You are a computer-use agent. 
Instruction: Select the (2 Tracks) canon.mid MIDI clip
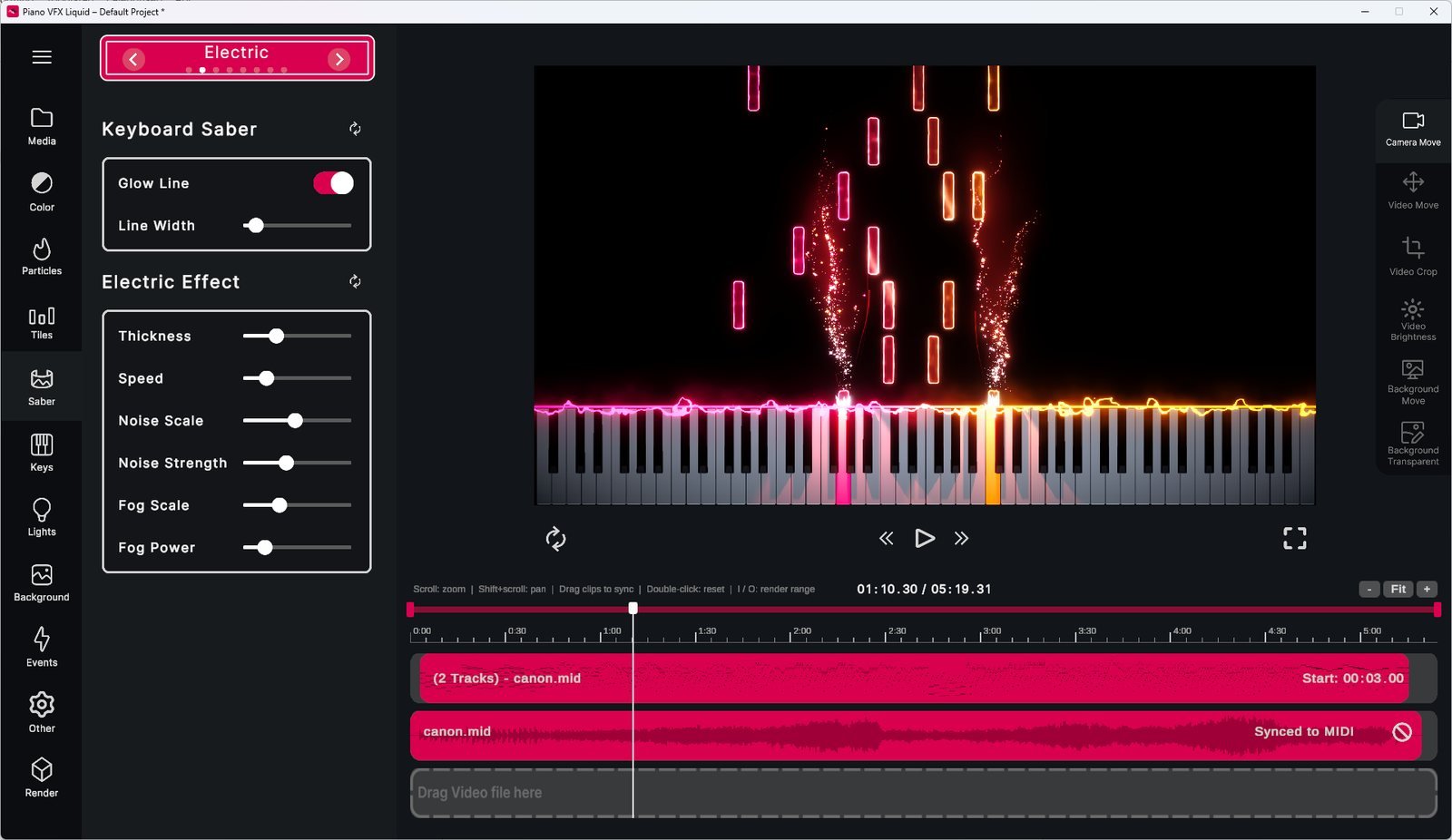(914, 679)
